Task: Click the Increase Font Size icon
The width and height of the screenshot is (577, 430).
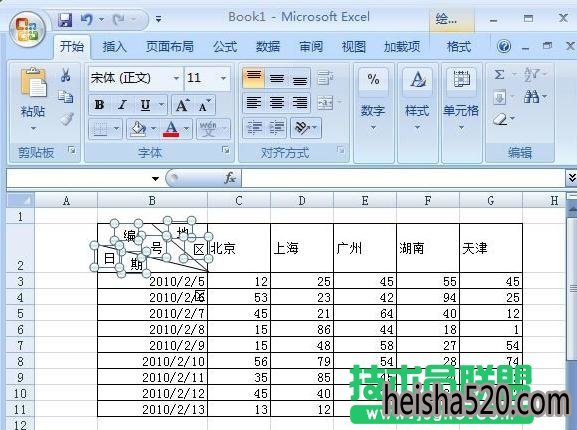Action: (182, 105)
